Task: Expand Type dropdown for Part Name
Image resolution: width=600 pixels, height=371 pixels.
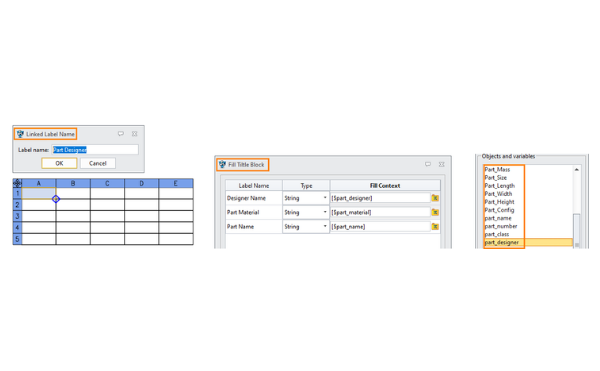Action: pos(325,226)
